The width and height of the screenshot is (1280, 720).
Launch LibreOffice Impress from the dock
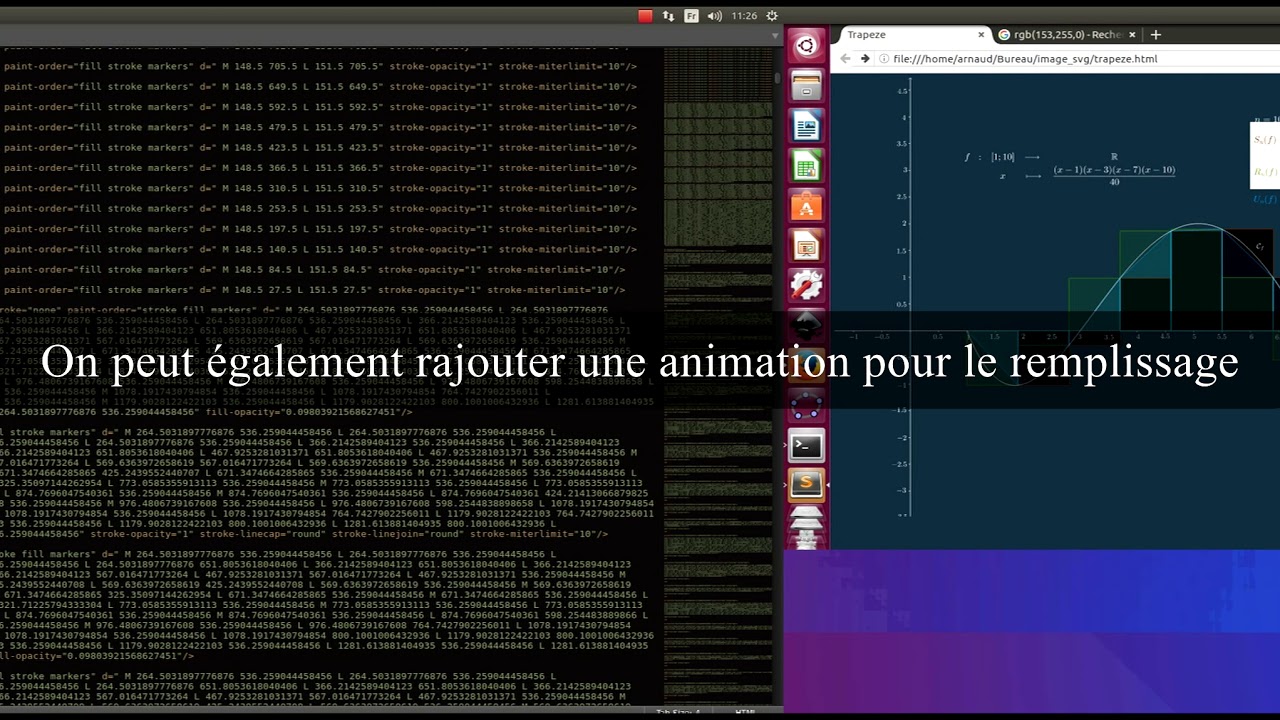(x=806, y=246)
